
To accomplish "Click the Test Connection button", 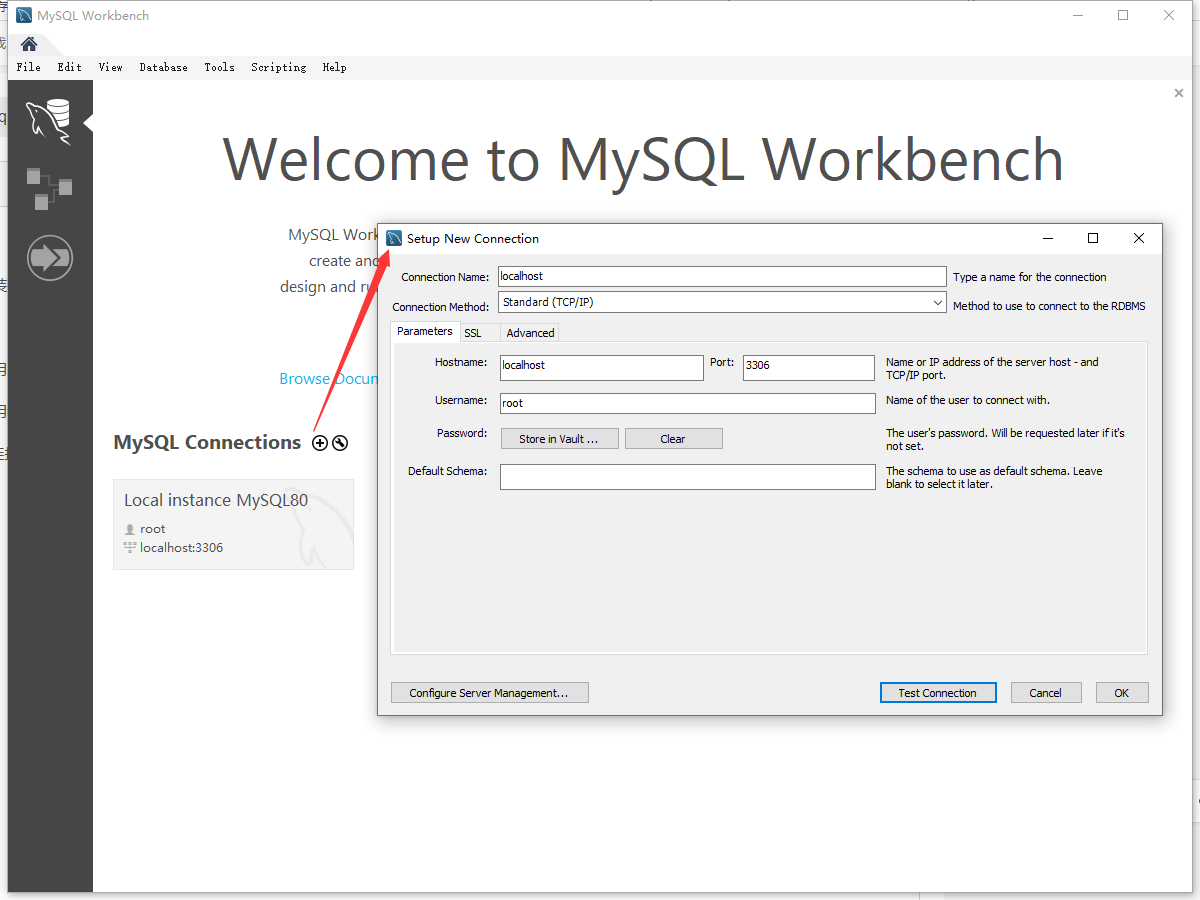I will pos(937,692).
